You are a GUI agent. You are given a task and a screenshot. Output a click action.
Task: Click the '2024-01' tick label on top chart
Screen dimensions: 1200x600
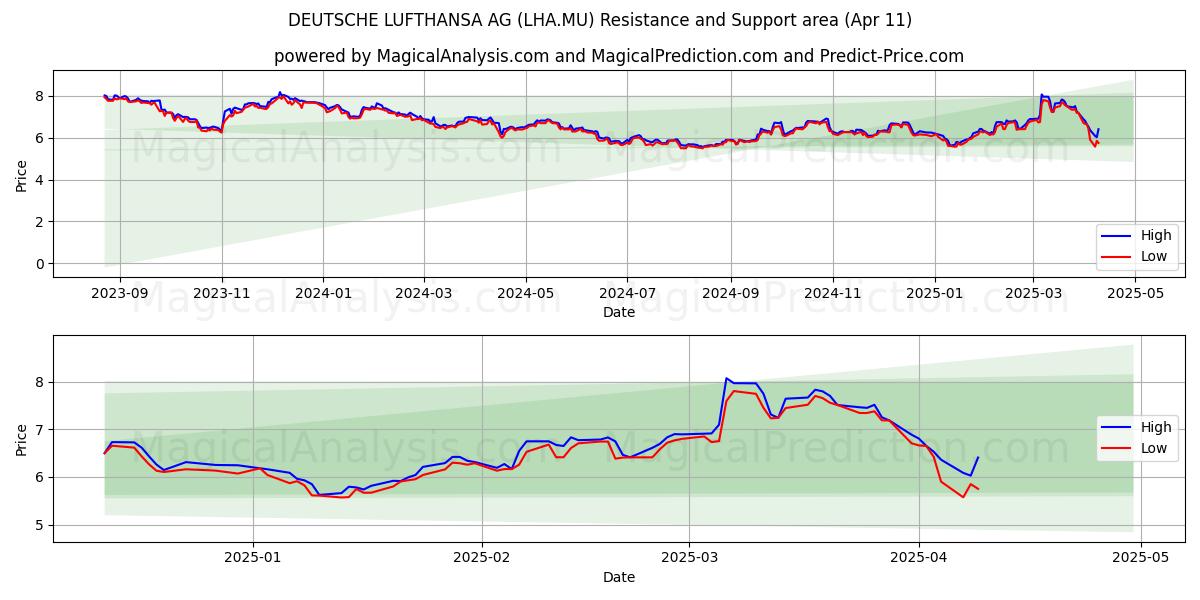(323, 293)
